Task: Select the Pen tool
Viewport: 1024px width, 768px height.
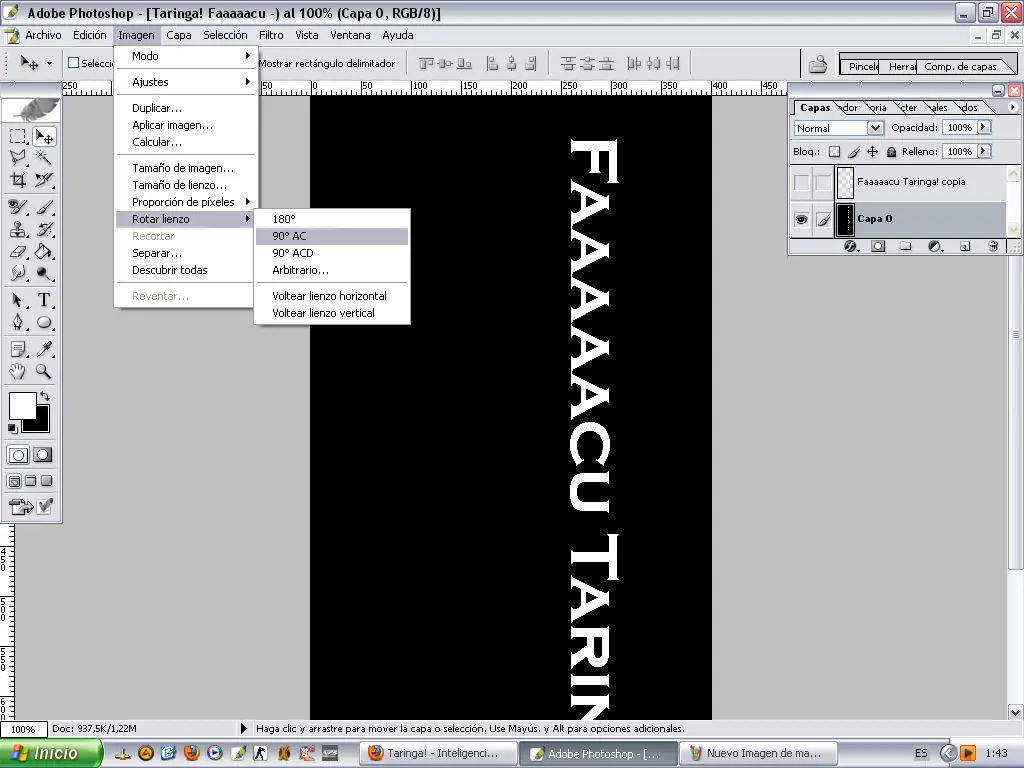Action: click(18, 322)
